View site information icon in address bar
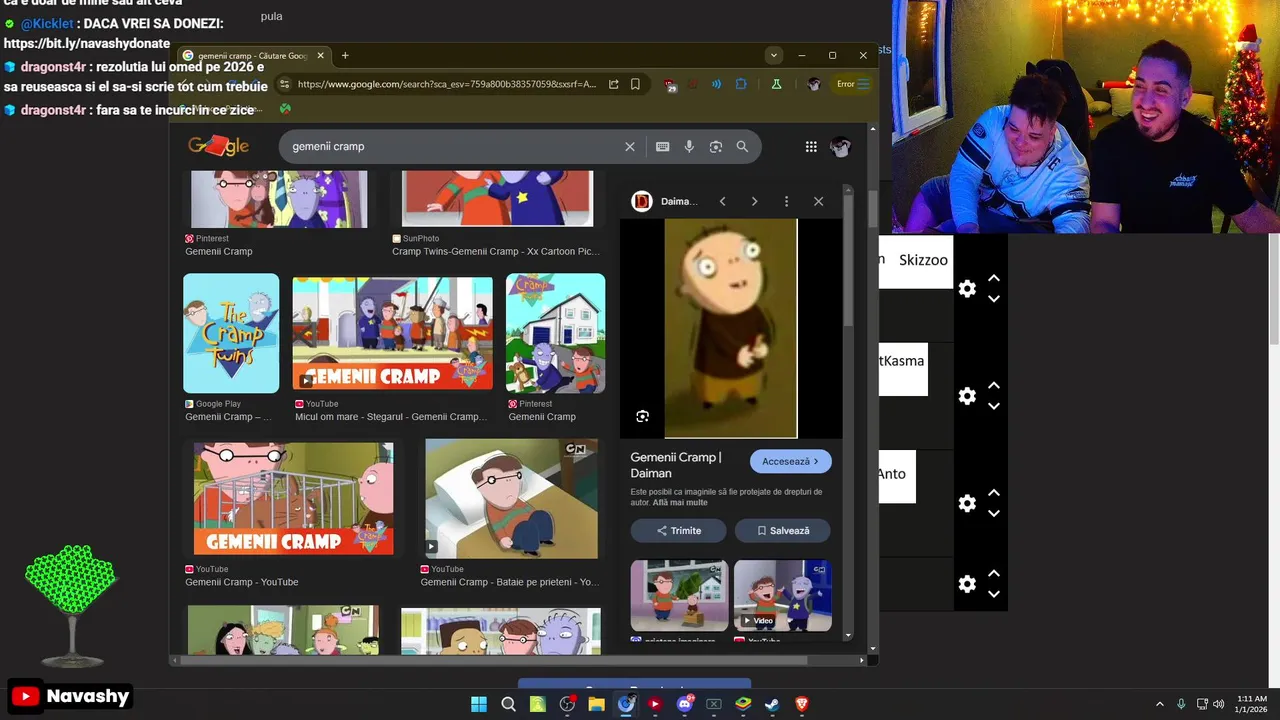Viewport: 1280px width, 720px height. [285, 84]
